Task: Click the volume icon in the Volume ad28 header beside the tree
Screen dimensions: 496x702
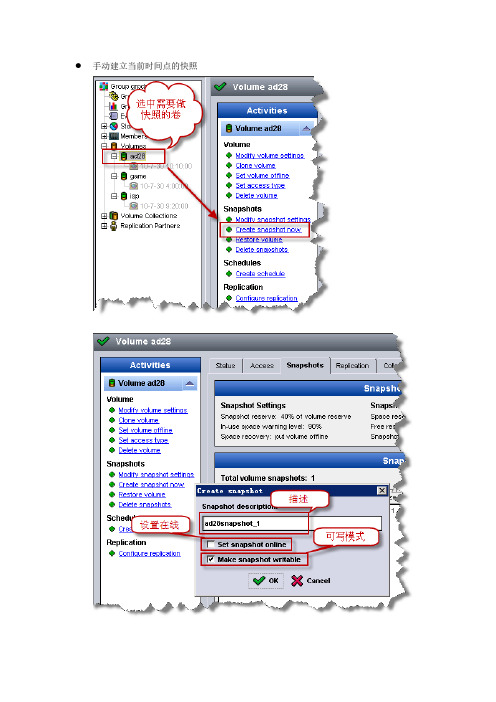Action: click(x=228, y=128)
